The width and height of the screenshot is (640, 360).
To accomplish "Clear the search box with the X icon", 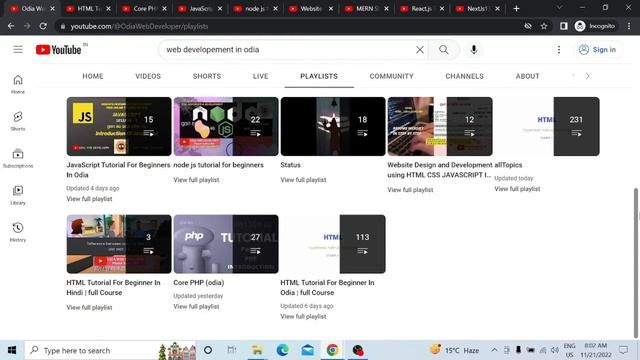I will click(420, 50).
